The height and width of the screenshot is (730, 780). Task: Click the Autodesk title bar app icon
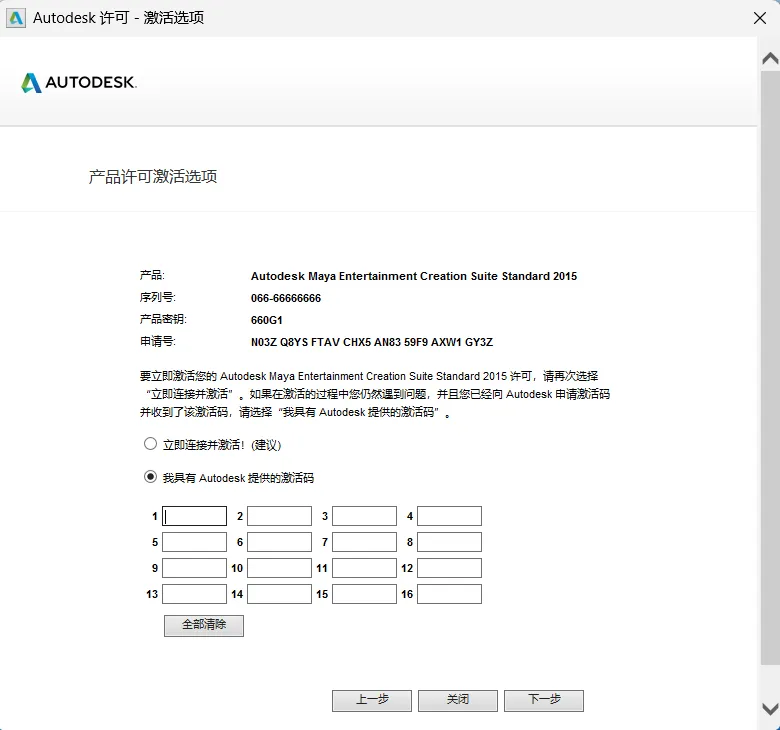pos(16,18)
